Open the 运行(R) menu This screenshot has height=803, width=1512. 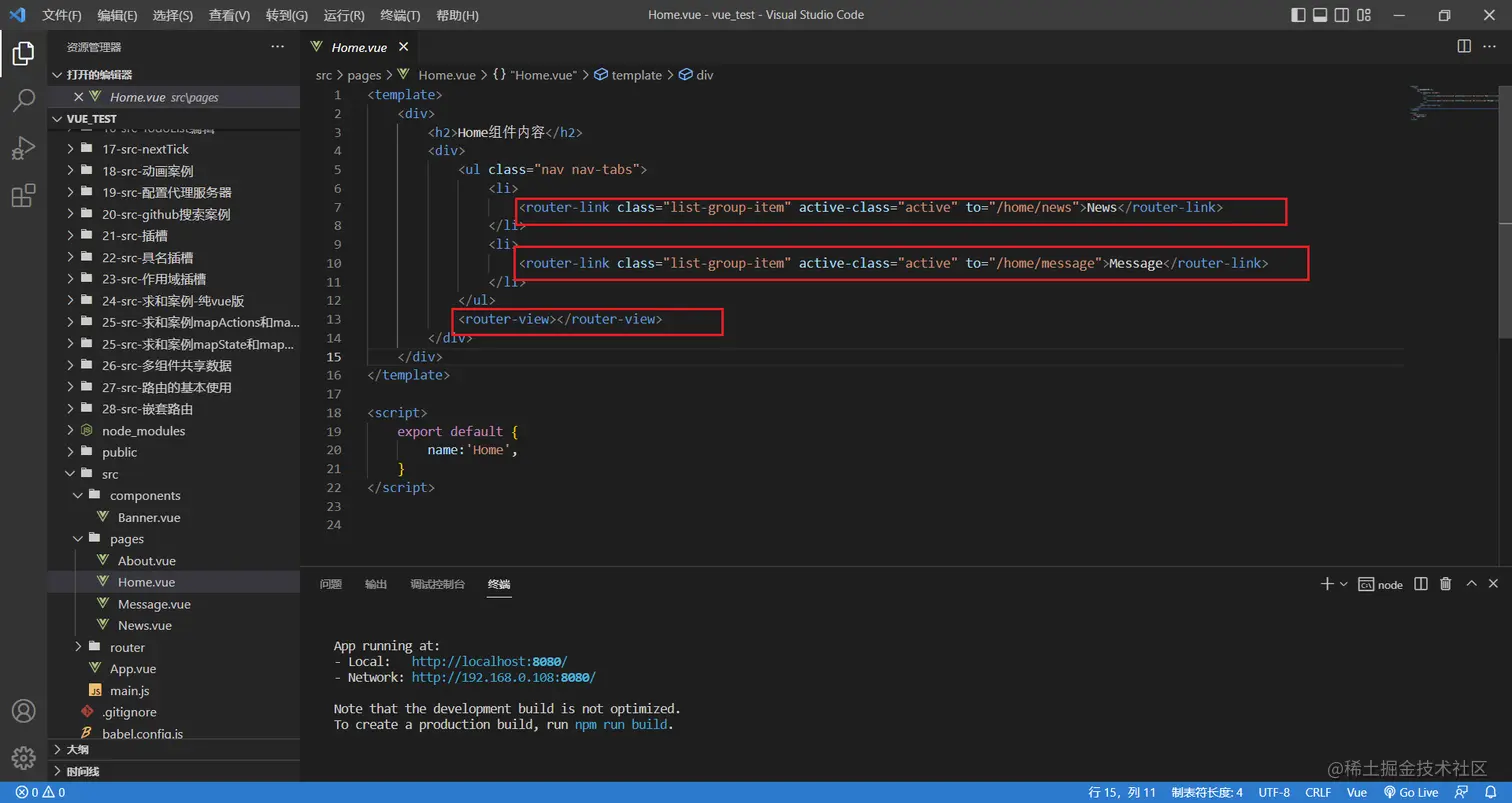(344, 15)
